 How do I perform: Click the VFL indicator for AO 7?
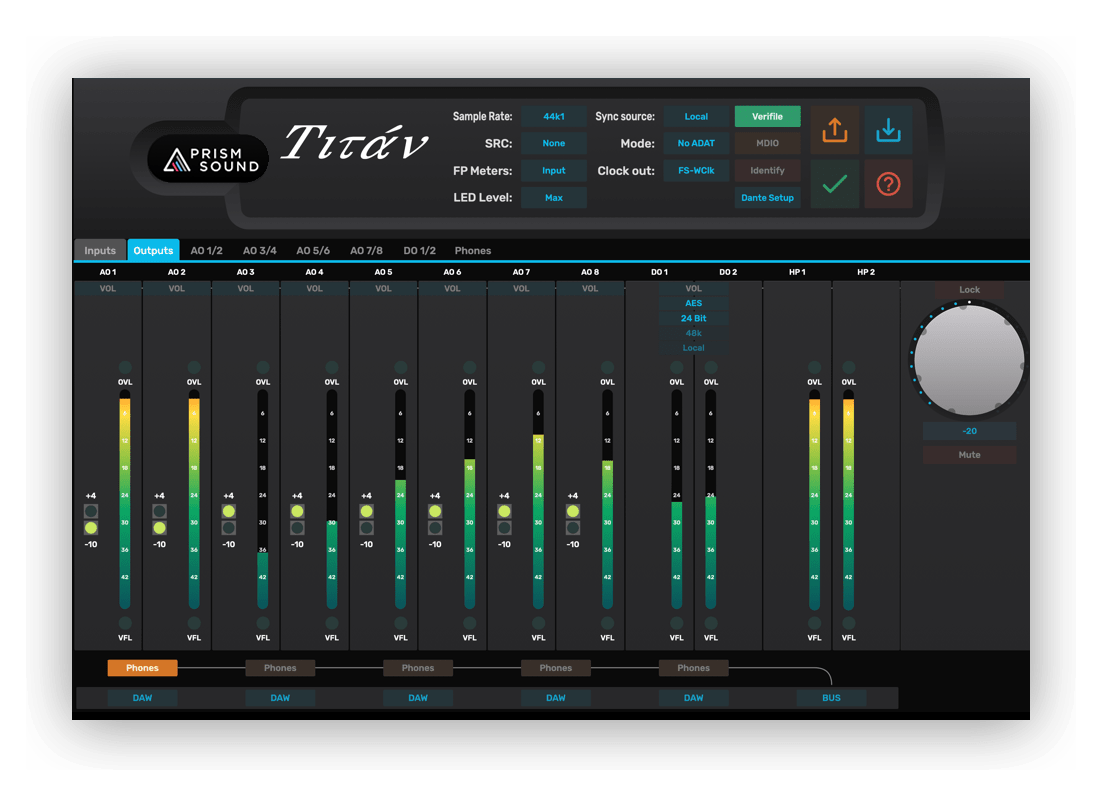538,623
